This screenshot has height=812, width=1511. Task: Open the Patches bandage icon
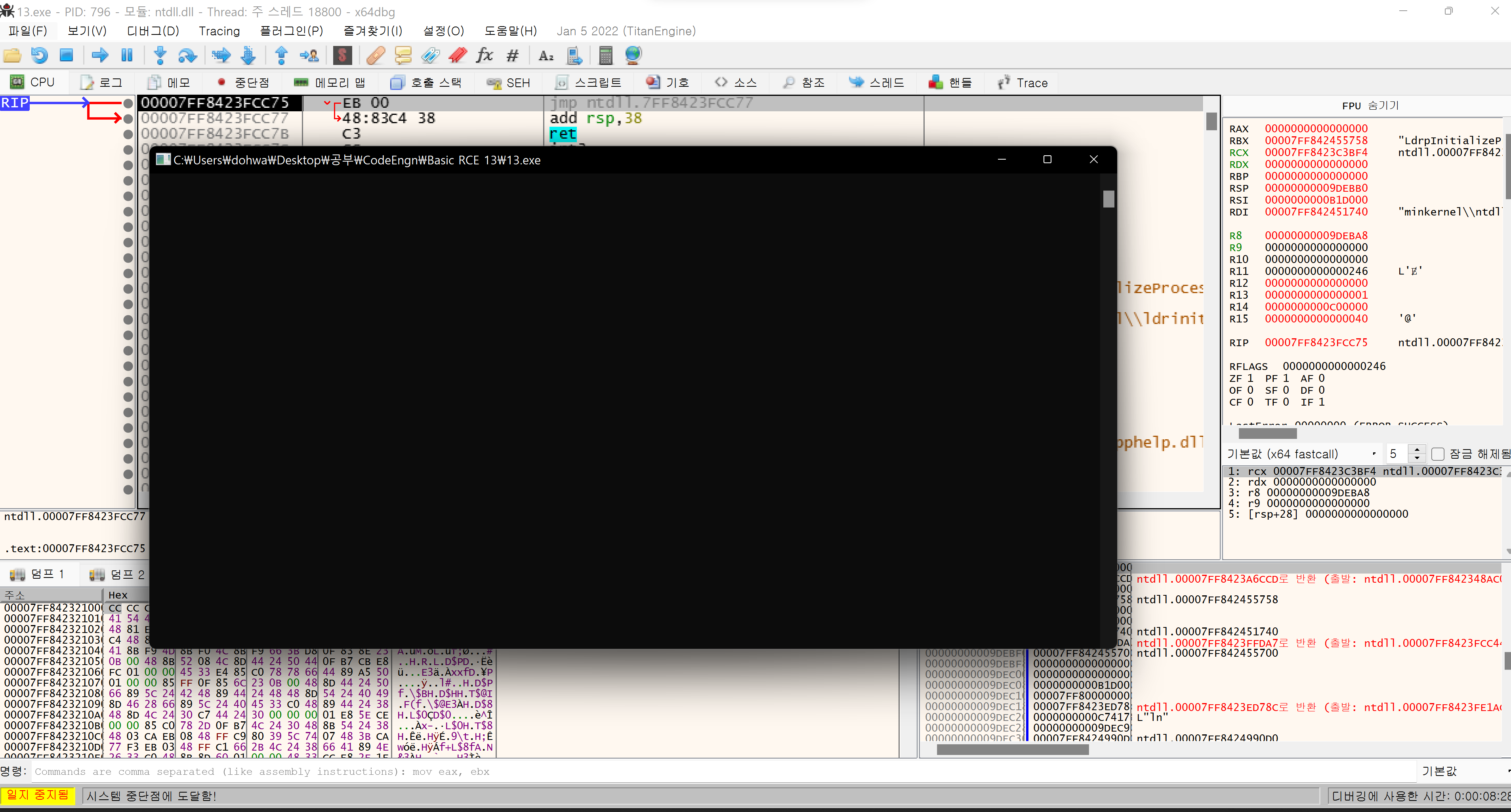[x=376, y=56]
